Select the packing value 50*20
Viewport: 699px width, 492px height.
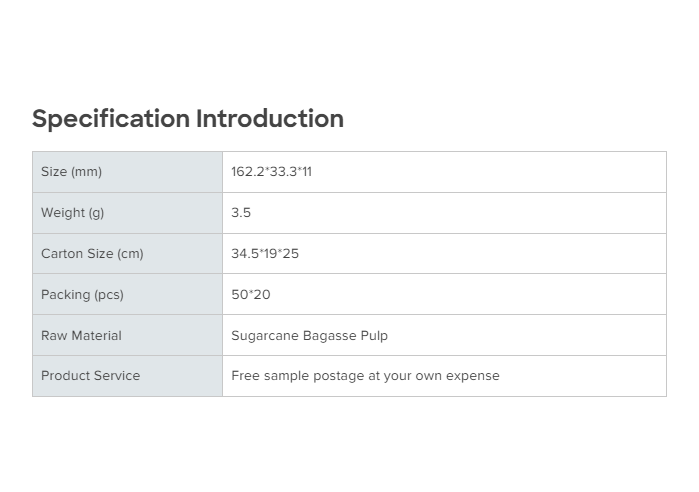point(251,295)
